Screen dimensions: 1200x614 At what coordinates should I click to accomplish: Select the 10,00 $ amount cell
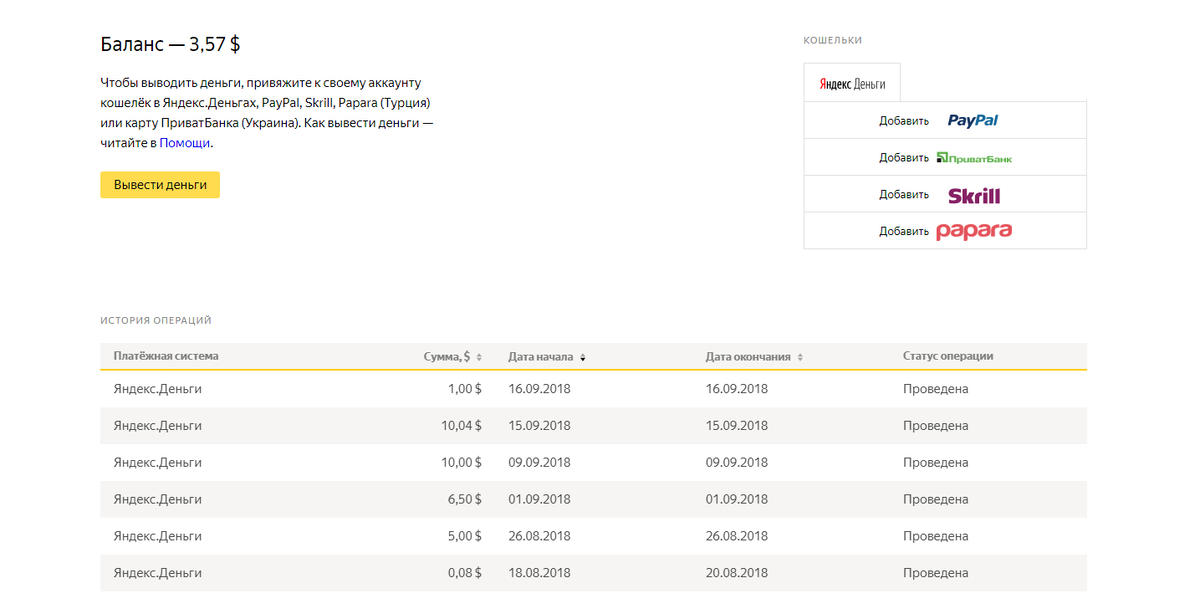pyautogui.click(x=461, y=463)
